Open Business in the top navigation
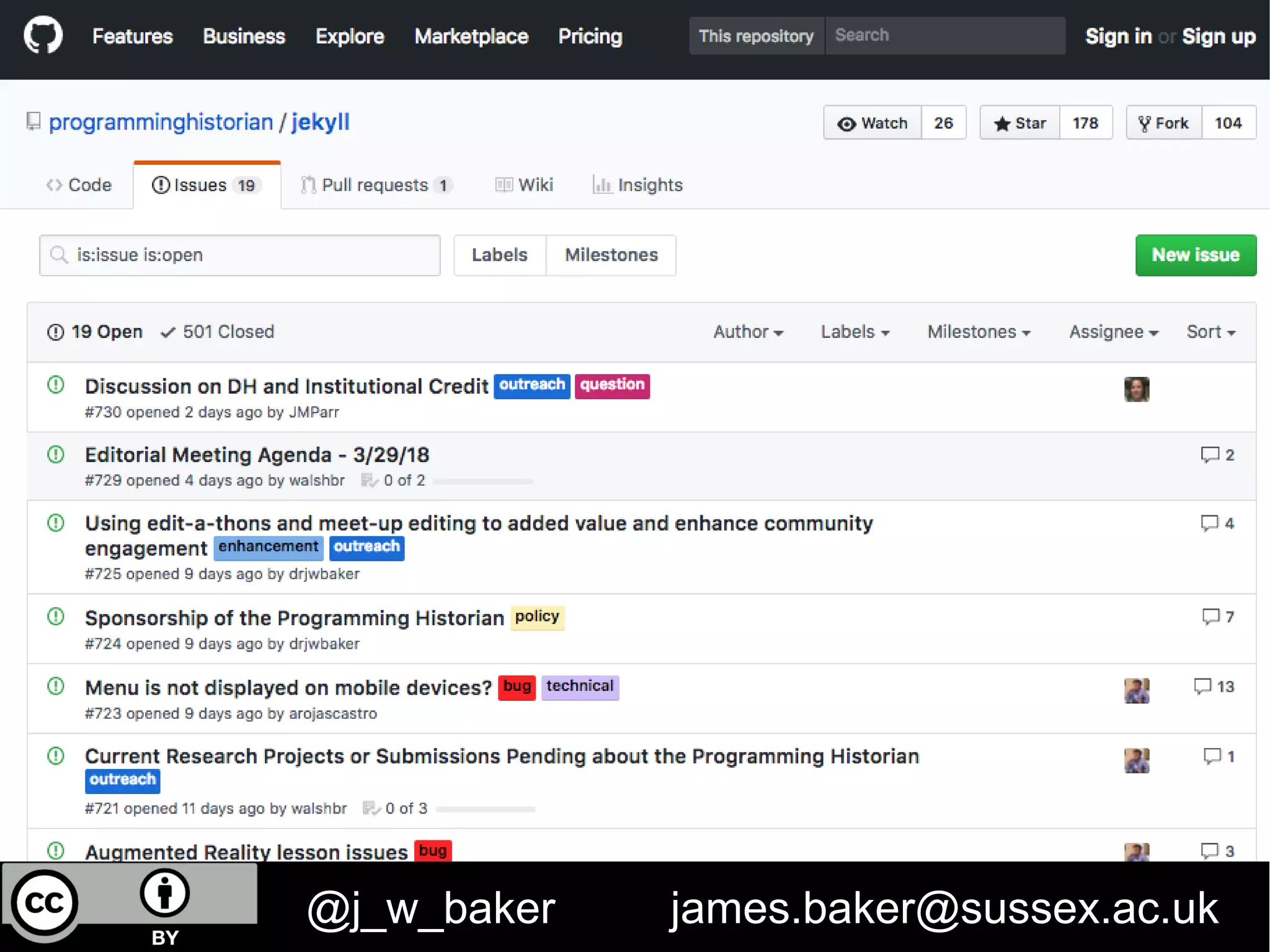 point(244,36)
